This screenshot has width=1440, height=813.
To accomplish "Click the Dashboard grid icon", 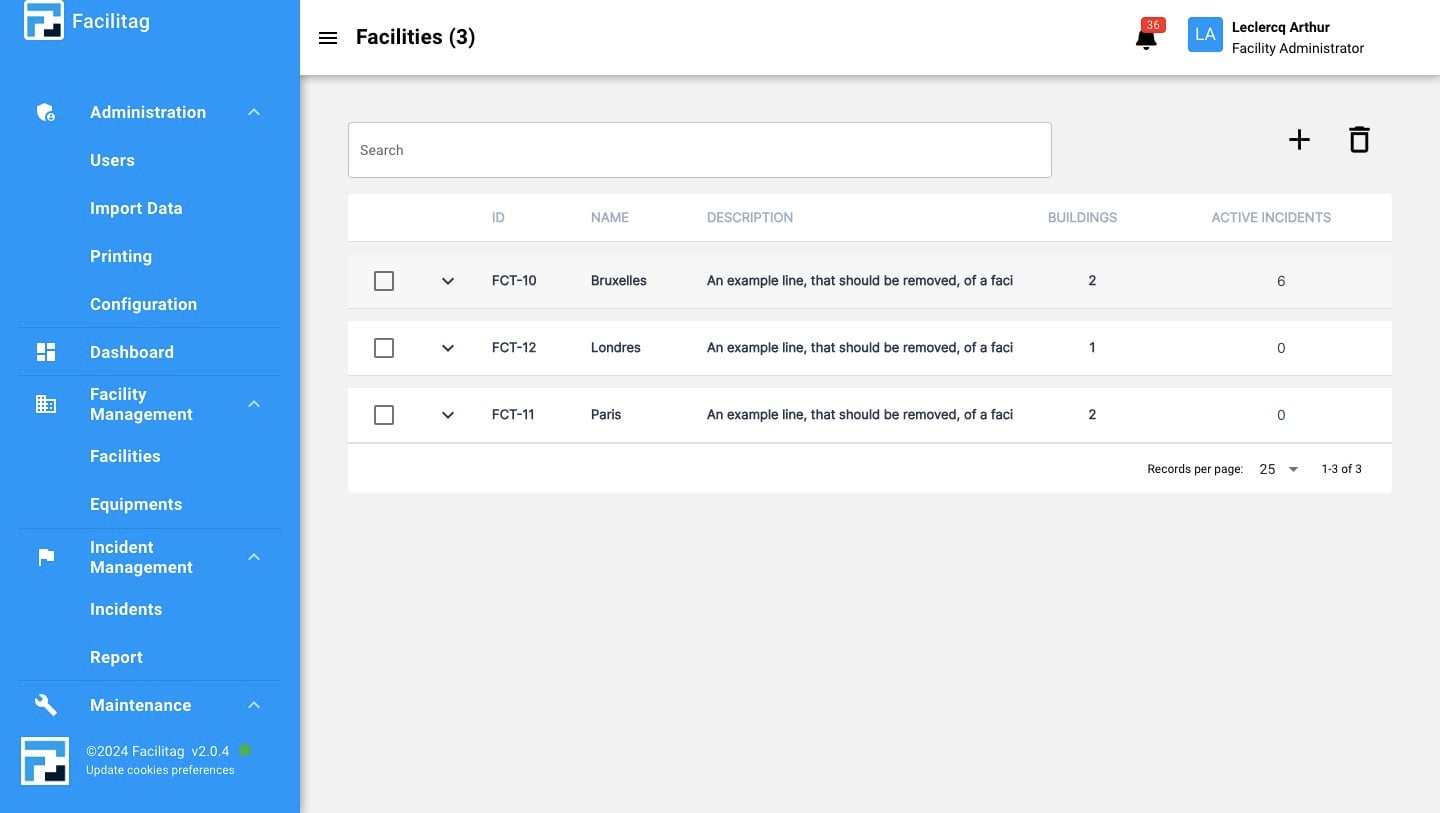I will coord(46,352).
